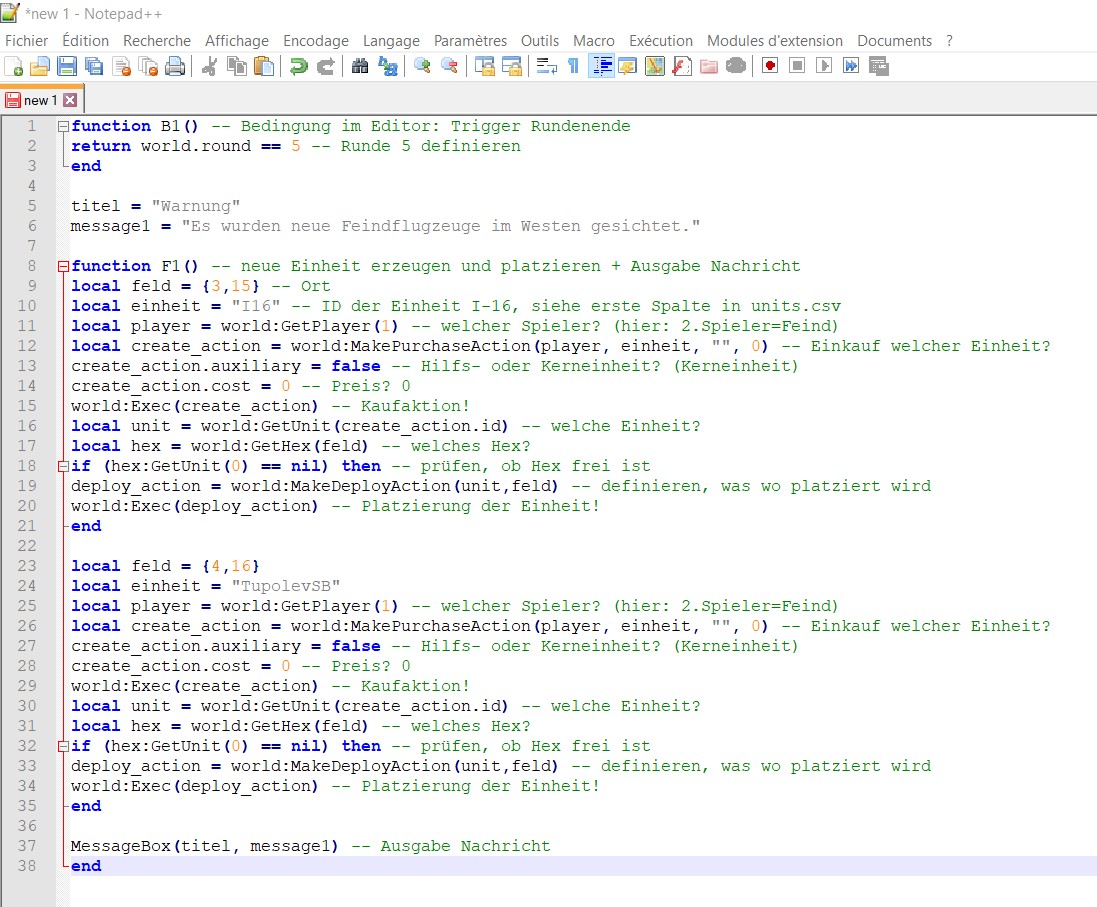1097x907 pixels.
Task: Zoom in with the magnifier plus icon
Action: pyautogui.click(x=422, y=66)
